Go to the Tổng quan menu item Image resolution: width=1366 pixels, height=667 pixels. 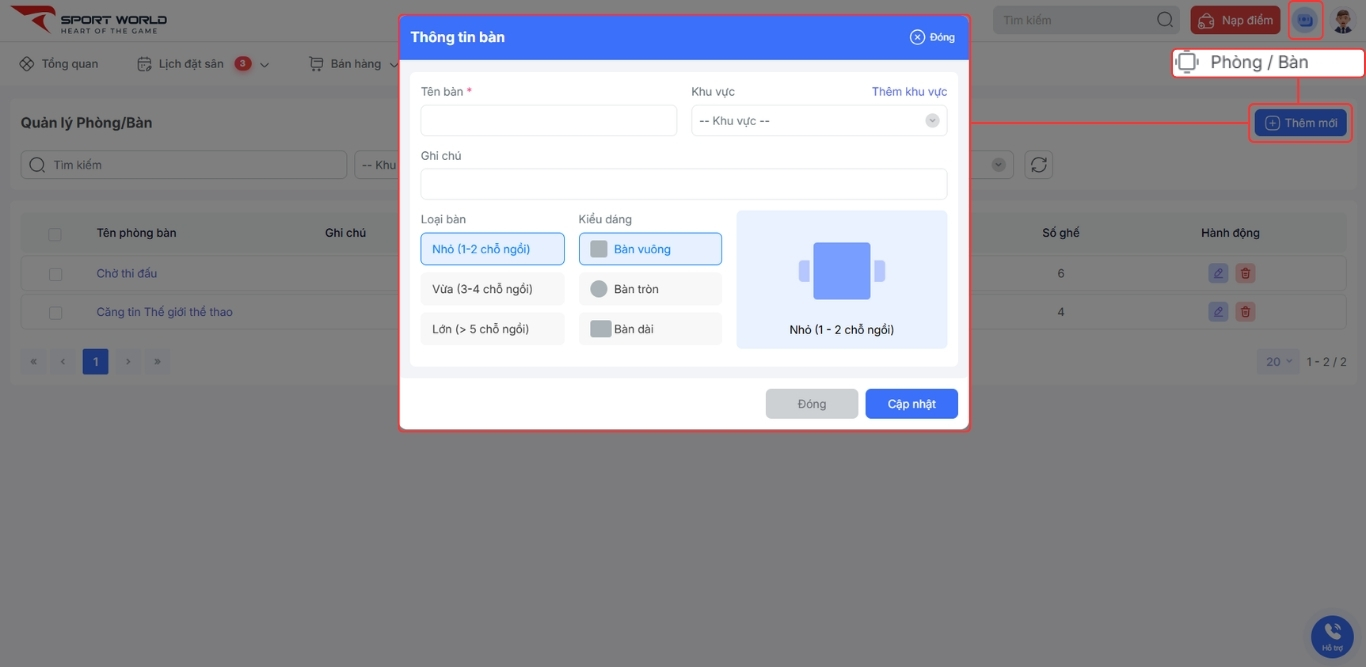[x=59, y=64]
